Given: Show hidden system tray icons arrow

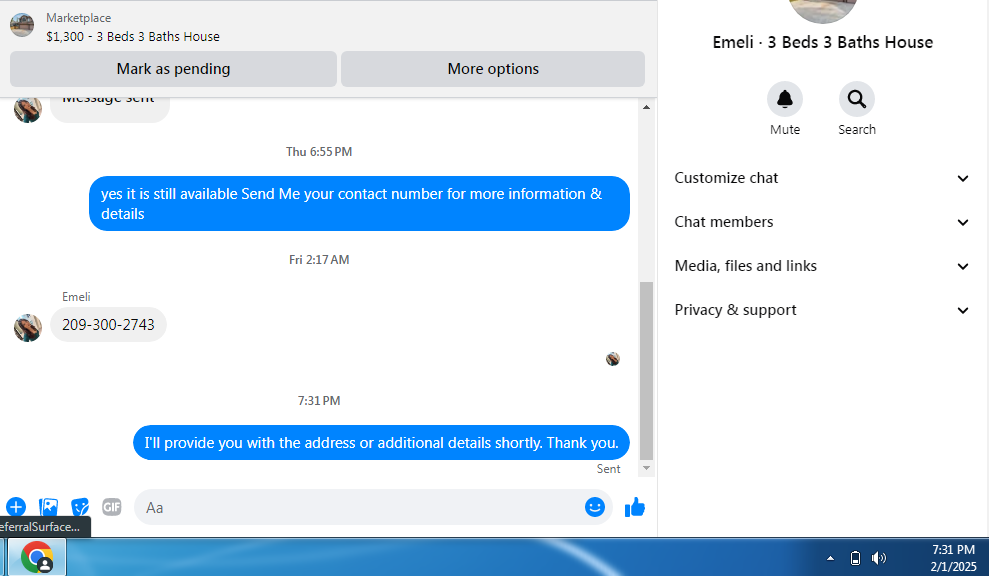Looking at the screenshot, I should point(831,558).
